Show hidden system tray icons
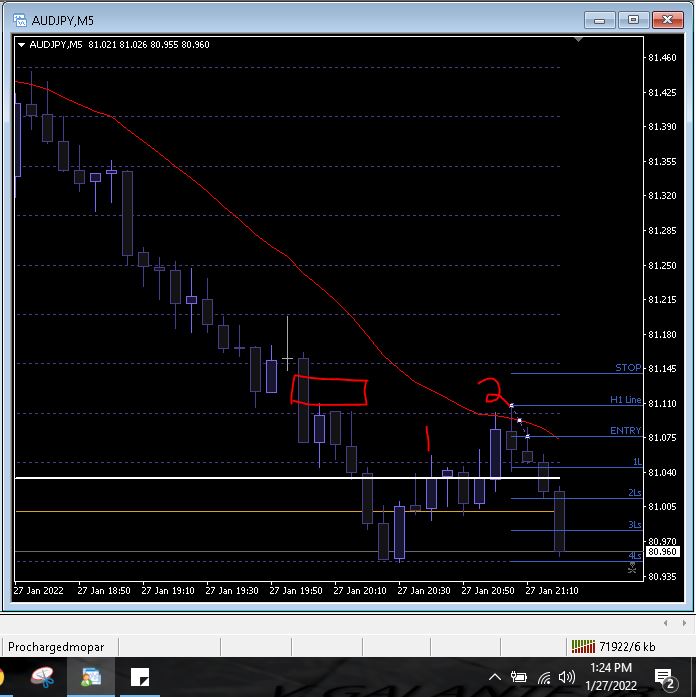Screen dimensions: 696x697 (x=495, y=677)
